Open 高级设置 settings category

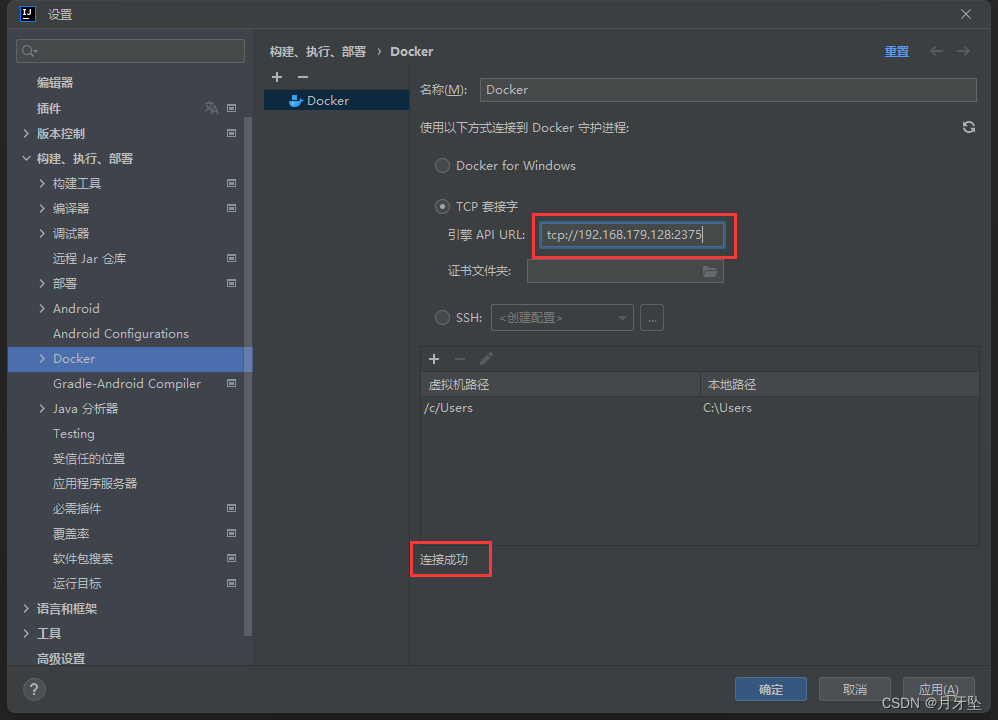61,658
